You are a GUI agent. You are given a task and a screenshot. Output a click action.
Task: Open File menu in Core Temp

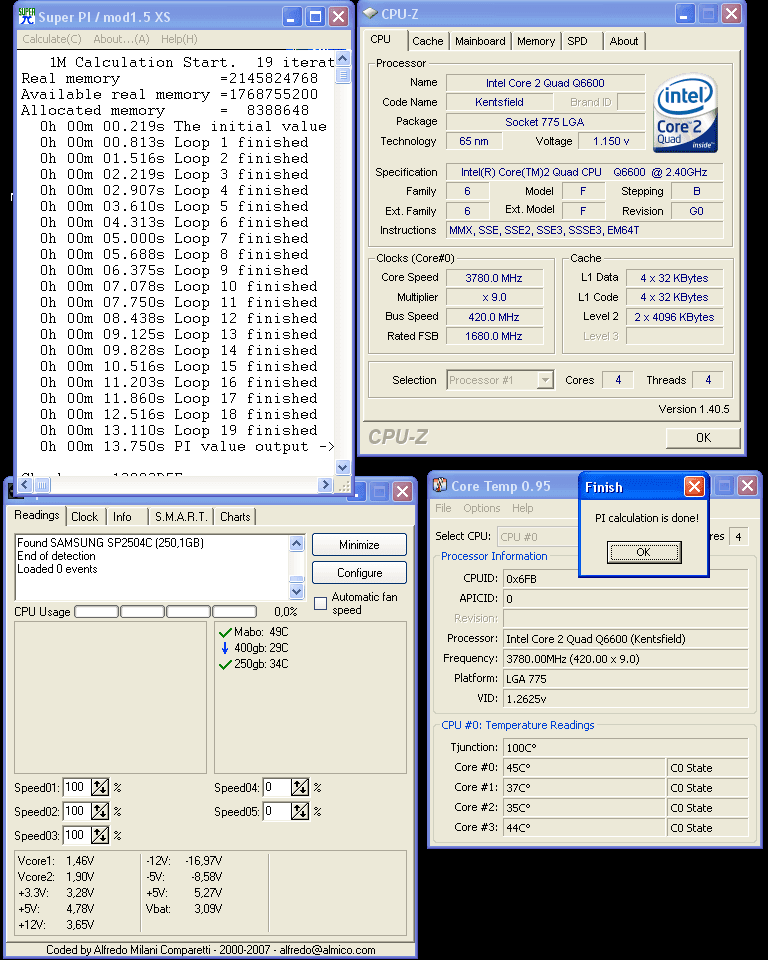[x=443, y=508]
